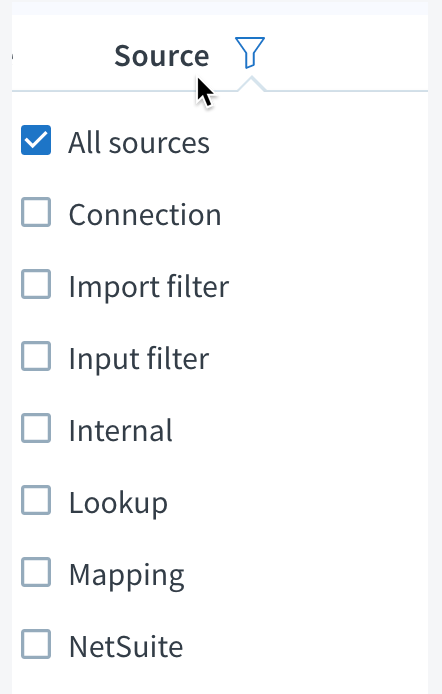Tick the Connection checkbox
The image size is (442, 694).
pyautogui.click(x=36, y=212)
